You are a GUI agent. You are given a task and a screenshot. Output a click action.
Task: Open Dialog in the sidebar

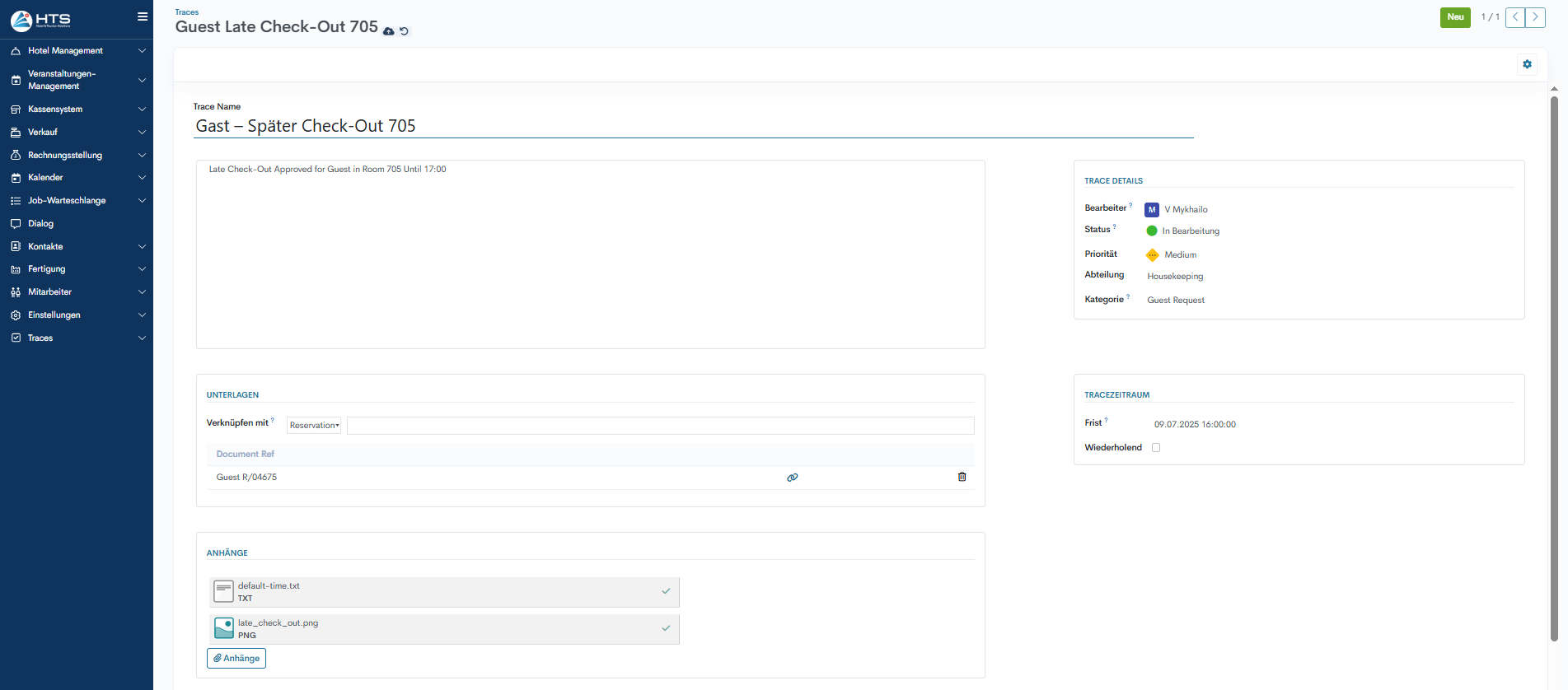[x=41, y=224]
